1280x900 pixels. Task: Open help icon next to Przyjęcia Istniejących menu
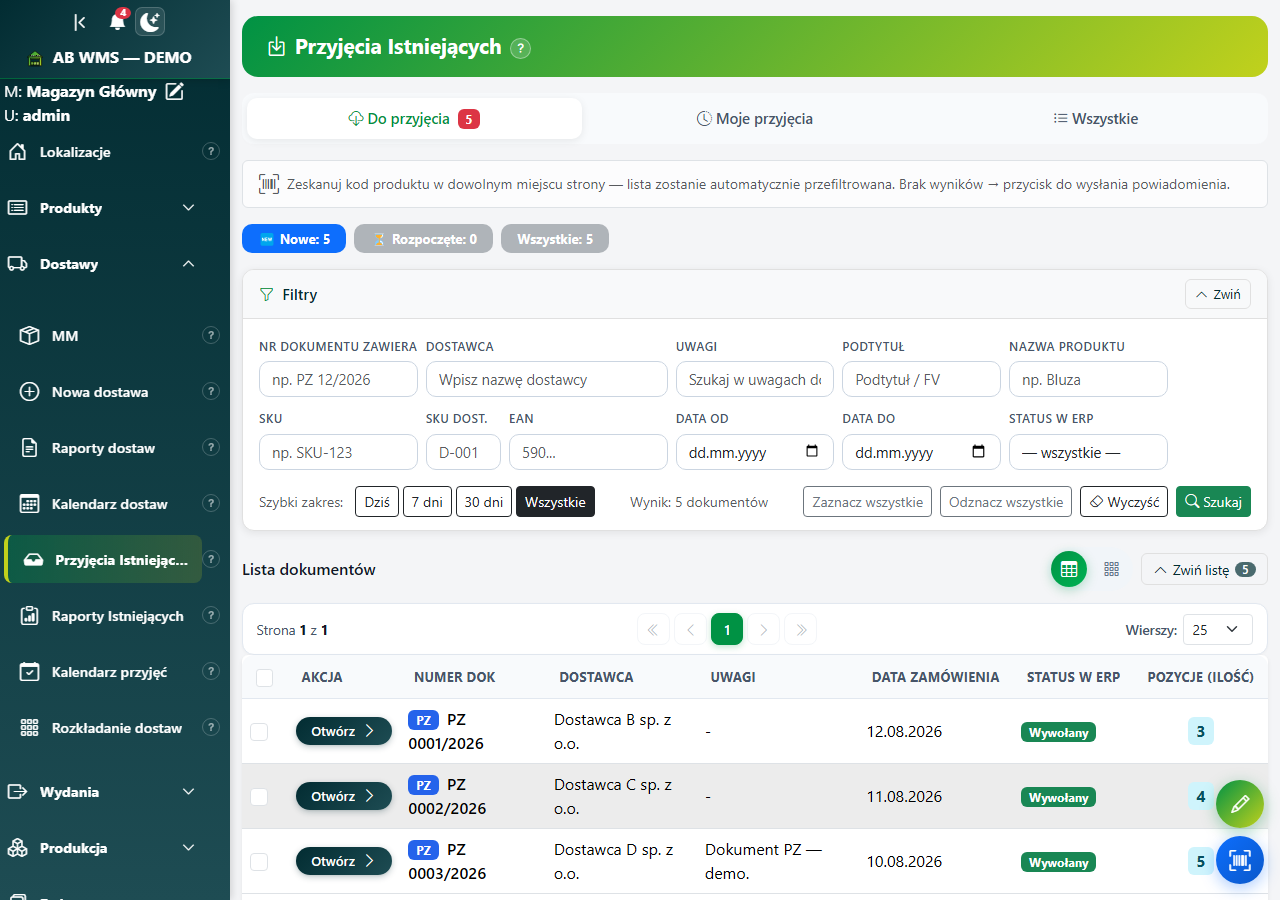211,560
